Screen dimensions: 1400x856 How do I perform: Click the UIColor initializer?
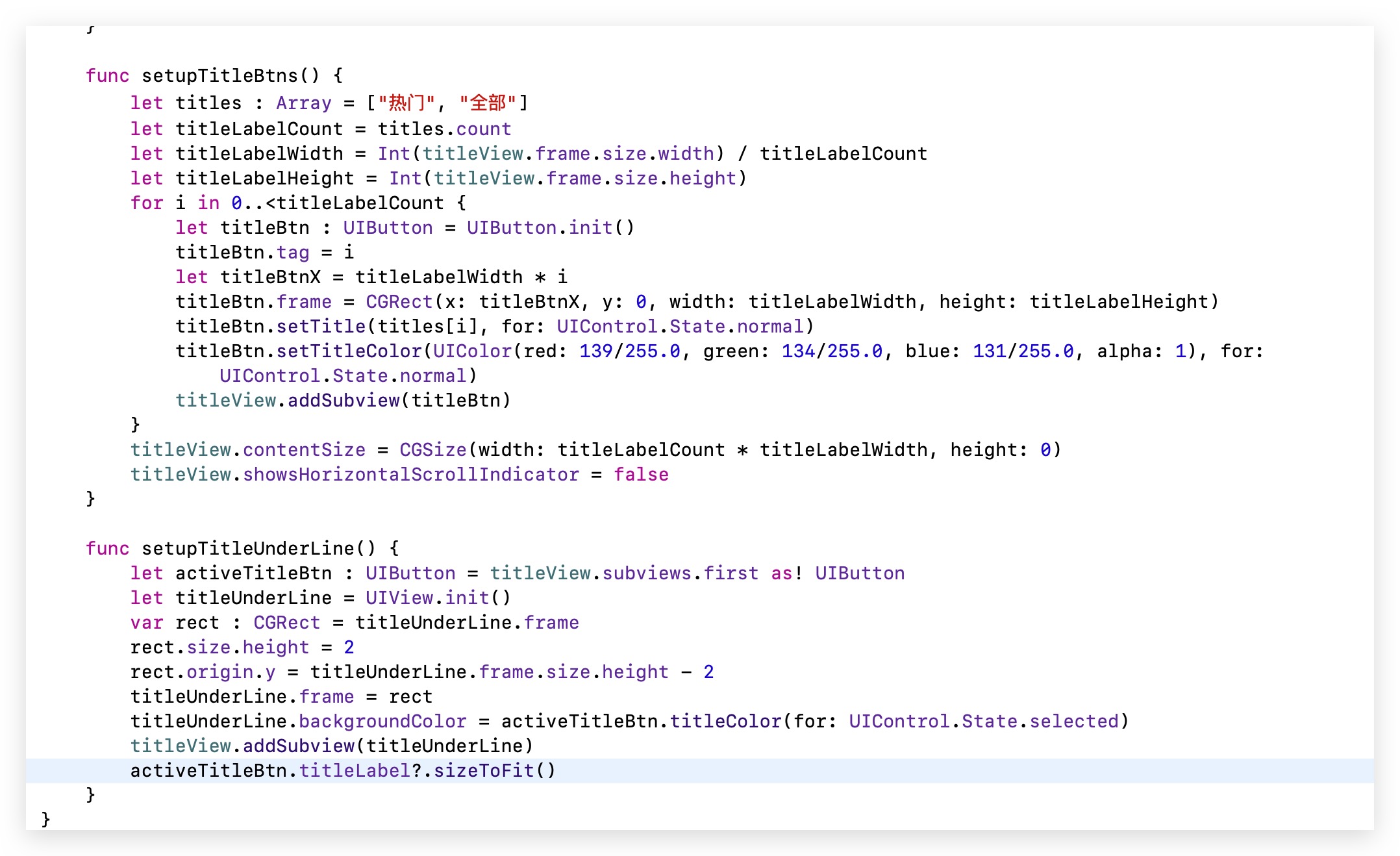472,351
